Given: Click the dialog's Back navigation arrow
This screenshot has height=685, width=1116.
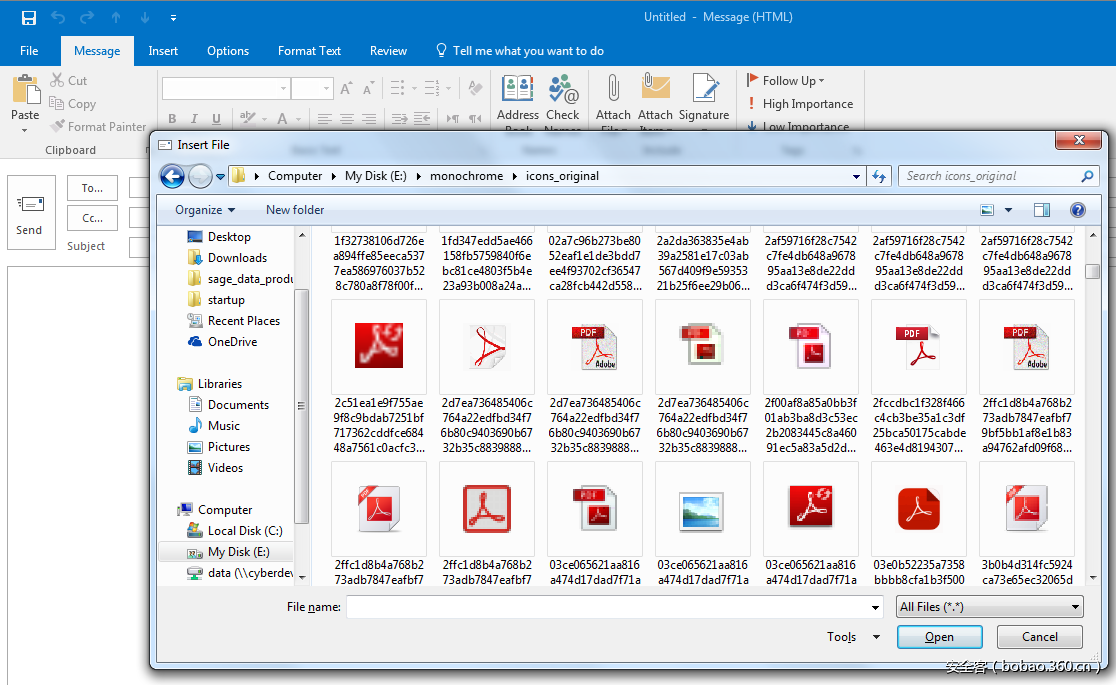Looking at the screenshot, I should pos(172,176).
